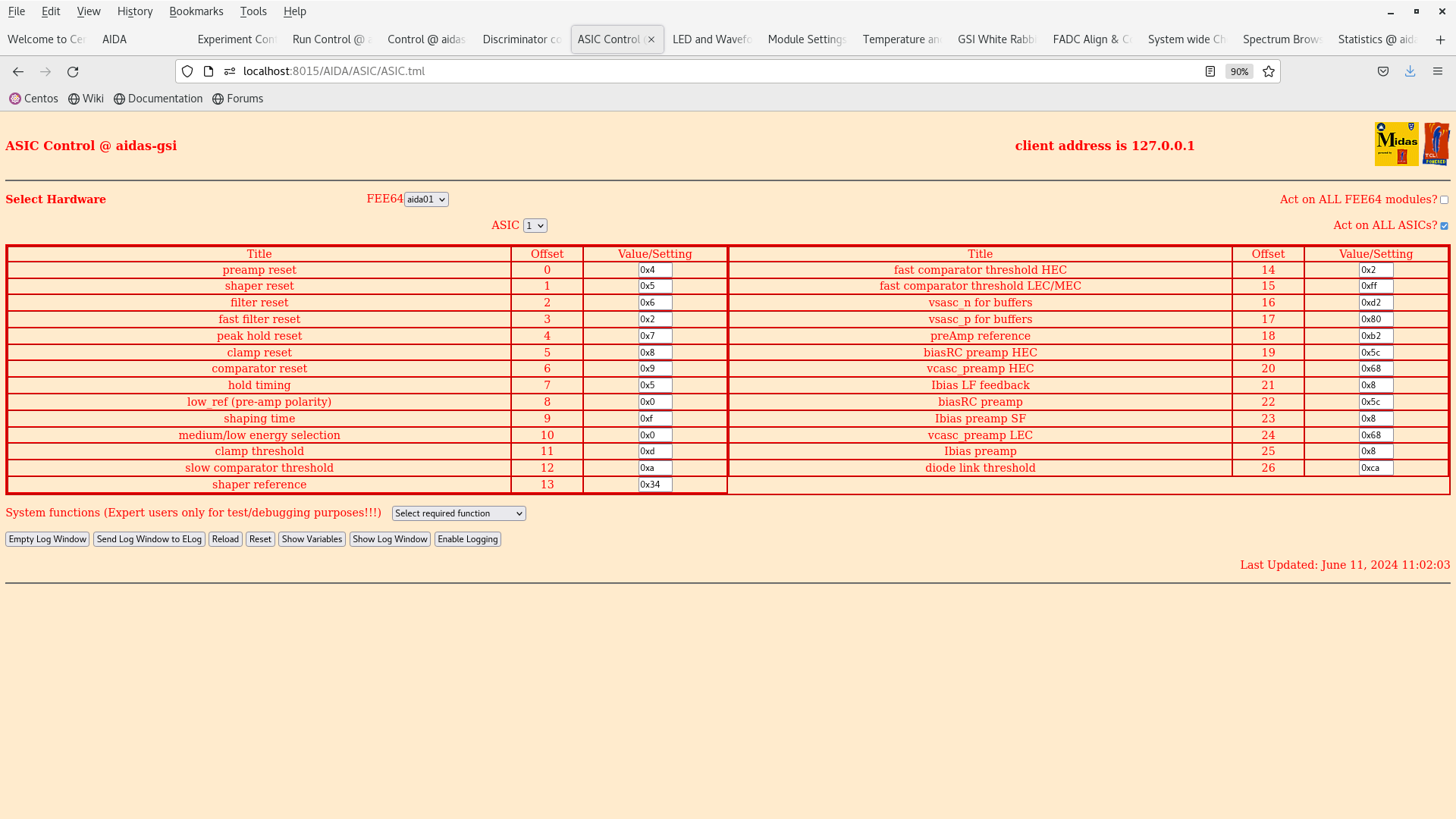Open Select required function dropdown

pyautogui.click(x=459, y=513)
